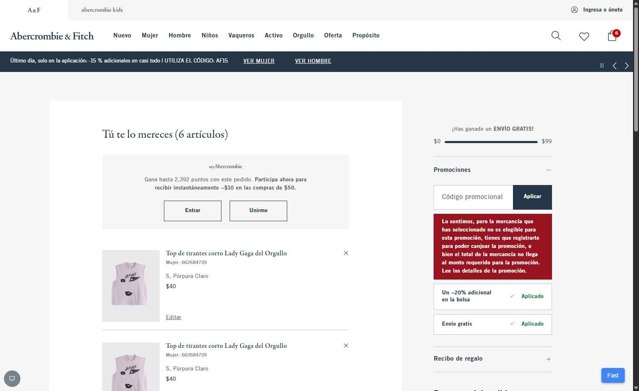Remove first Lady Gaga top with X
The image size is (639, 391).
[346, 253]
